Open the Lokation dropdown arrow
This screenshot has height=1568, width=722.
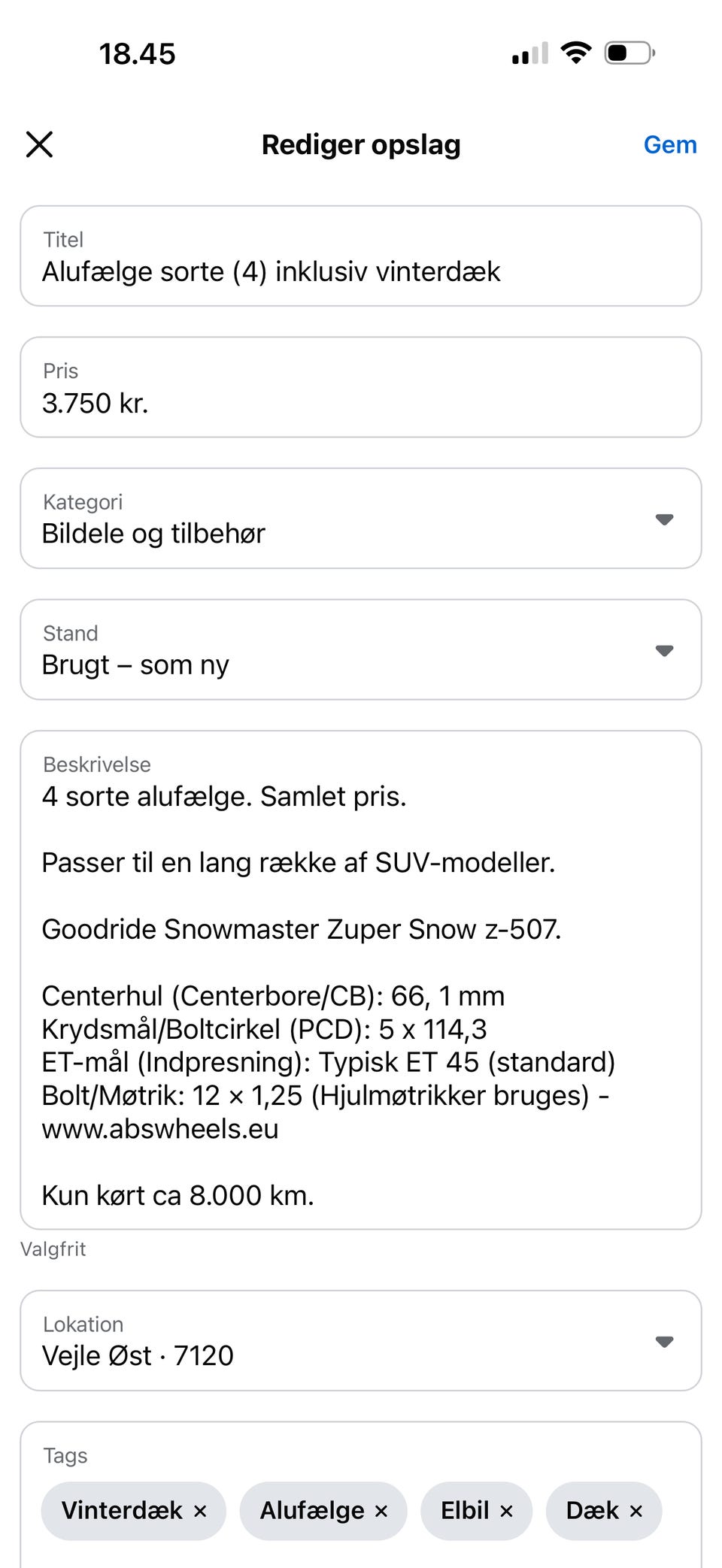point(664,1341)
